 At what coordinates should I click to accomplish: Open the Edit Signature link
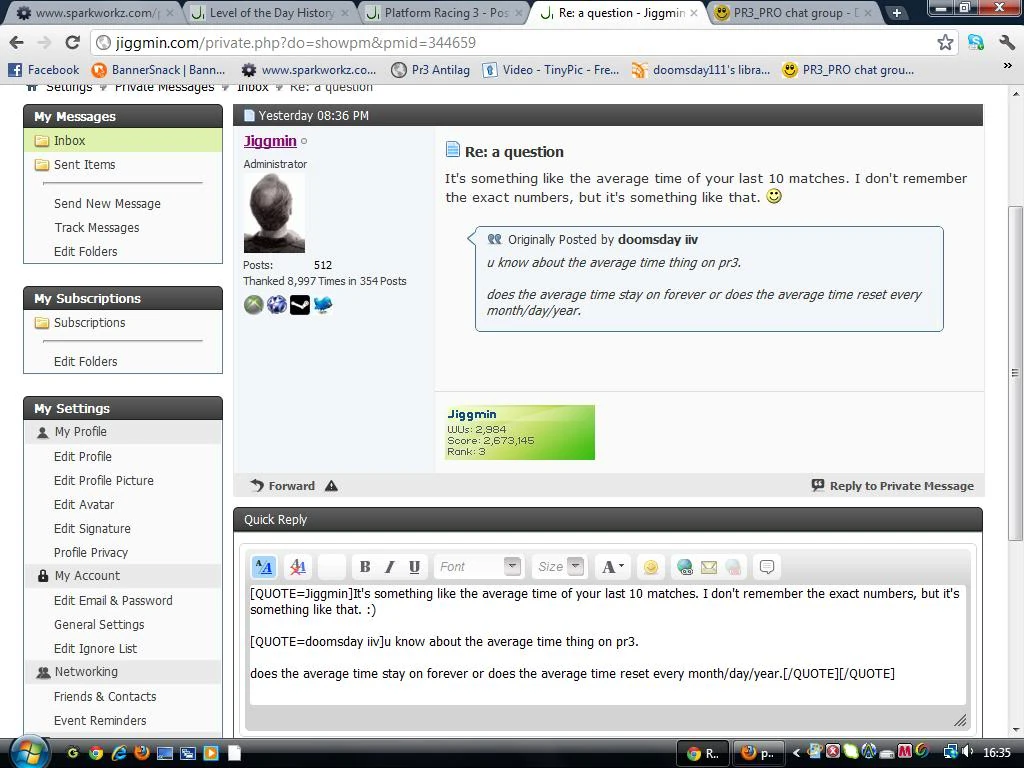tap(92, 528)
